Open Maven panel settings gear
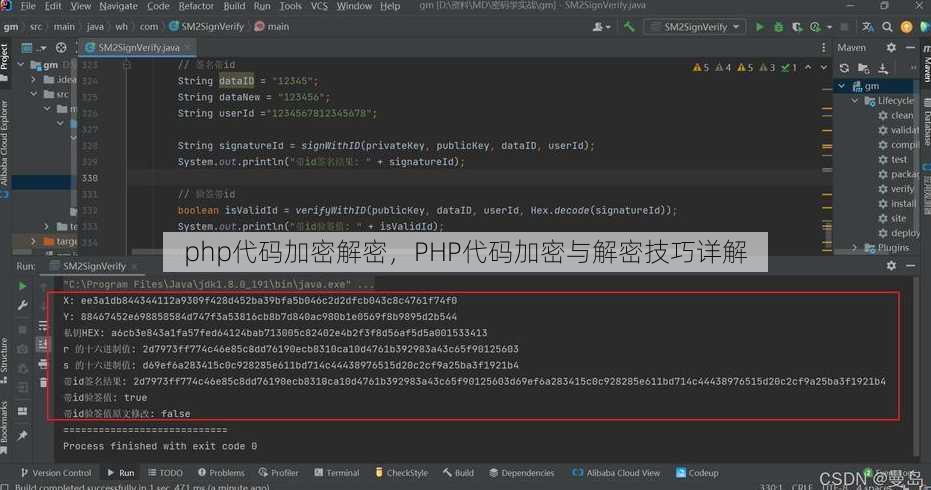931x490 pixels. (891, 48)
